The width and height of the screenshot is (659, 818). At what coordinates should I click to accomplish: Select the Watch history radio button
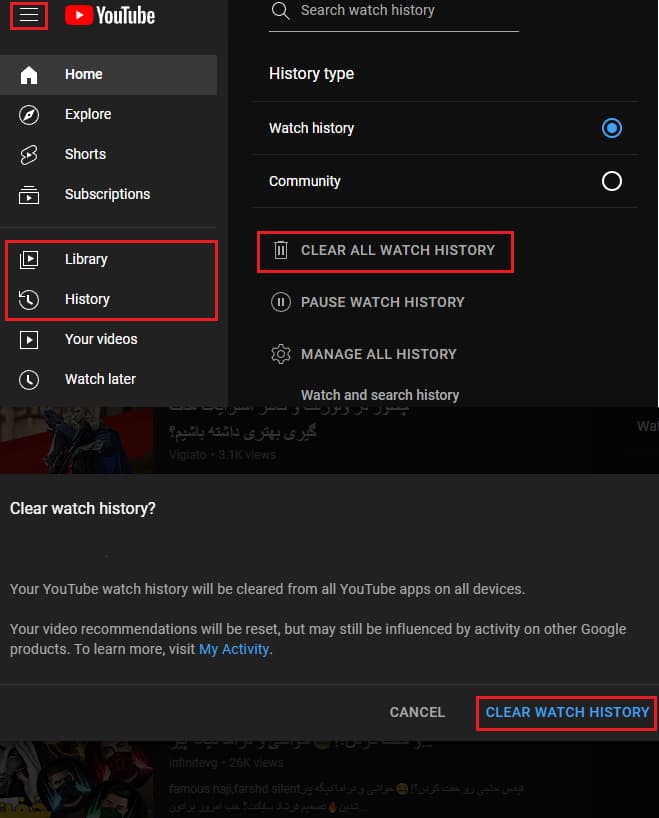pos(612,128)
